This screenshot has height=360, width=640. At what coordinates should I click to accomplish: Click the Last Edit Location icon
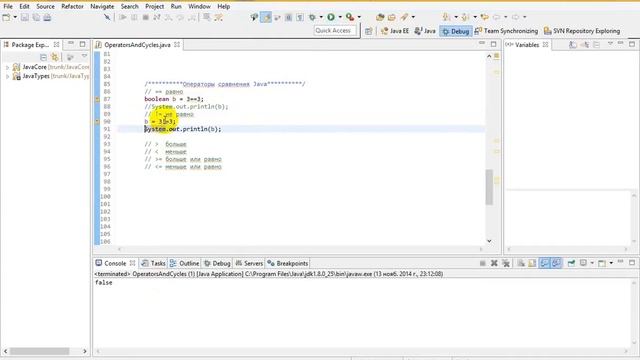click(x=484, y=17)
